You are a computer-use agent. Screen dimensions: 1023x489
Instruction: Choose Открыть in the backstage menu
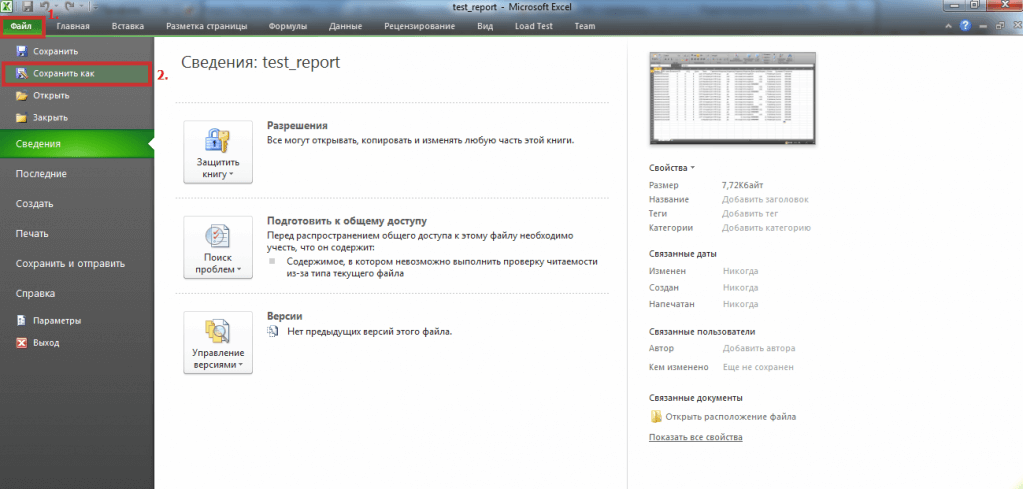[77, 96]
